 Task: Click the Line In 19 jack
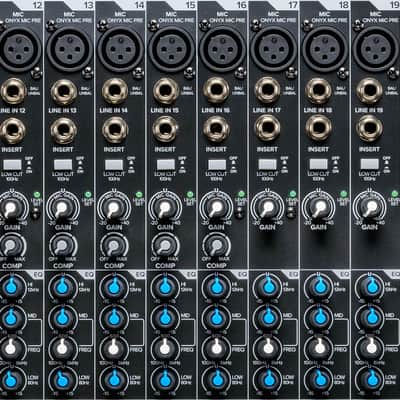click(369, 91)
